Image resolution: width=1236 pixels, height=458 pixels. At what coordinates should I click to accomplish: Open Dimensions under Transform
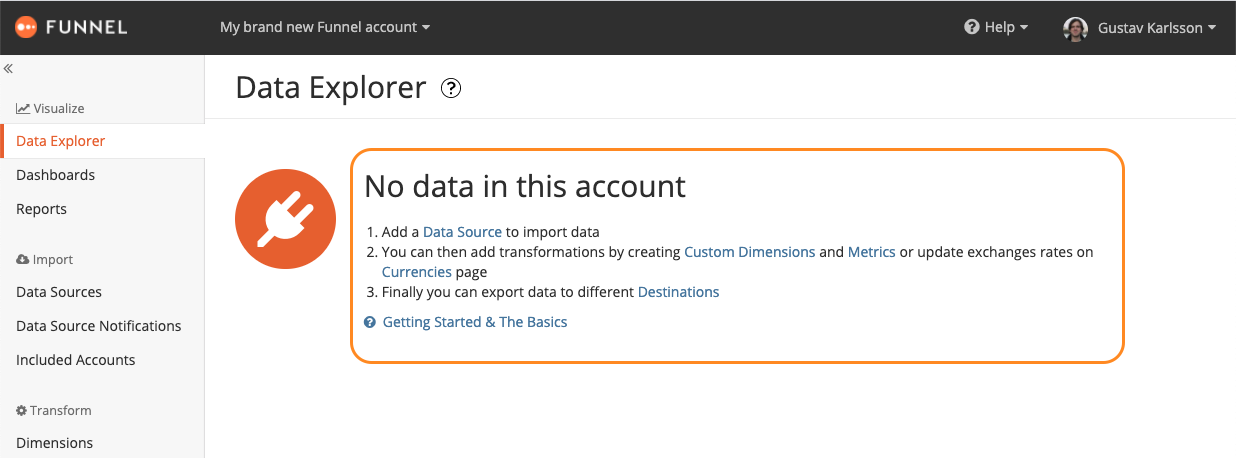click(55, 443)
